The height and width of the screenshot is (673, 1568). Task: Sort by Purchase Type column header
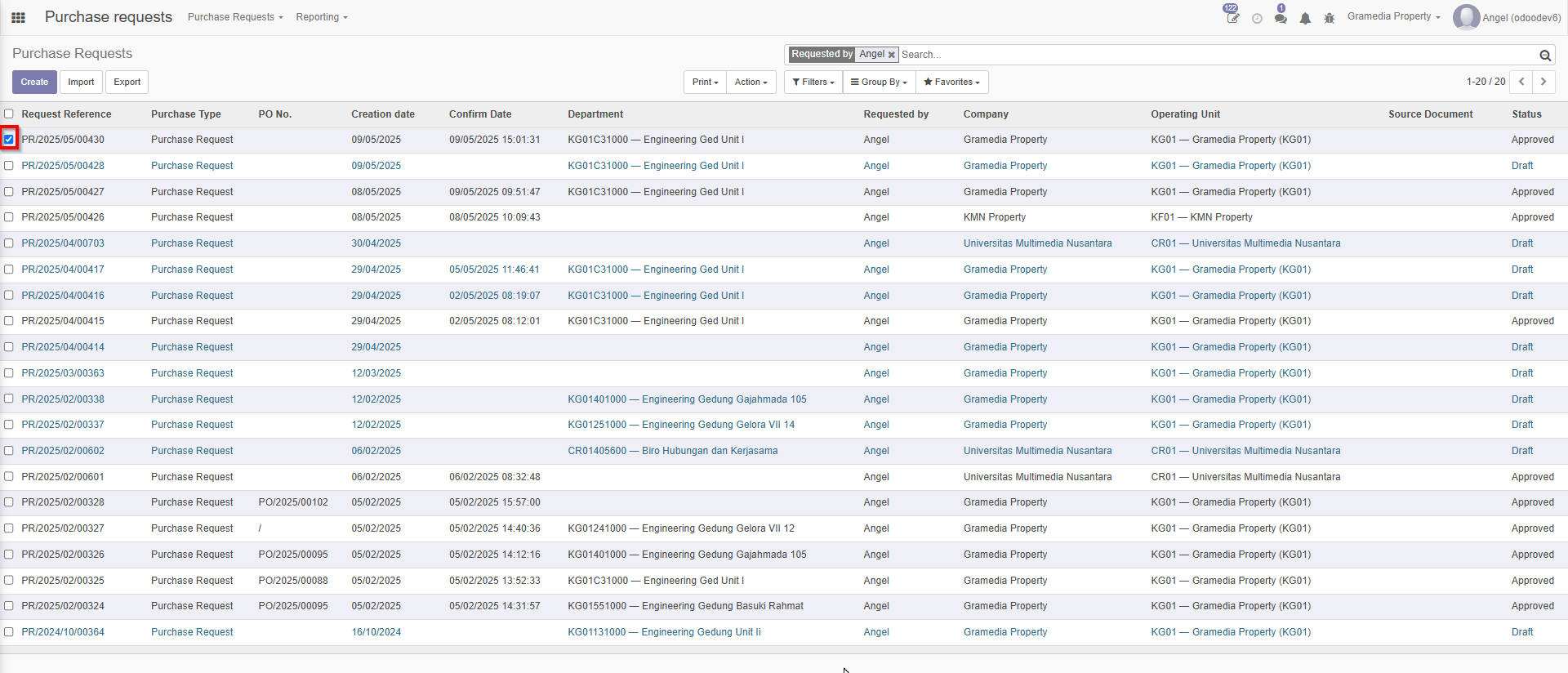click(186, 114)
